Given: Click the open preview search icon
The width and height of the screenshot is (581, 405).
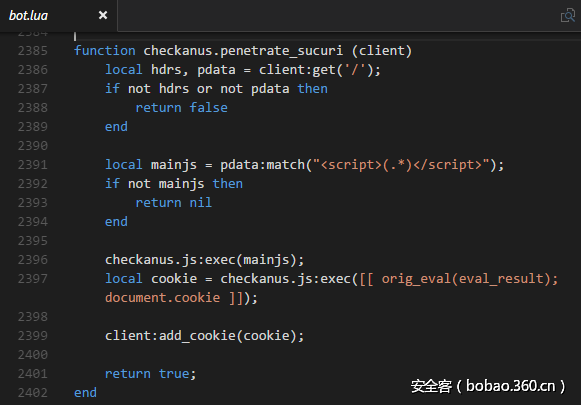Looking at the screenshot, I should (x=568, y=16).
